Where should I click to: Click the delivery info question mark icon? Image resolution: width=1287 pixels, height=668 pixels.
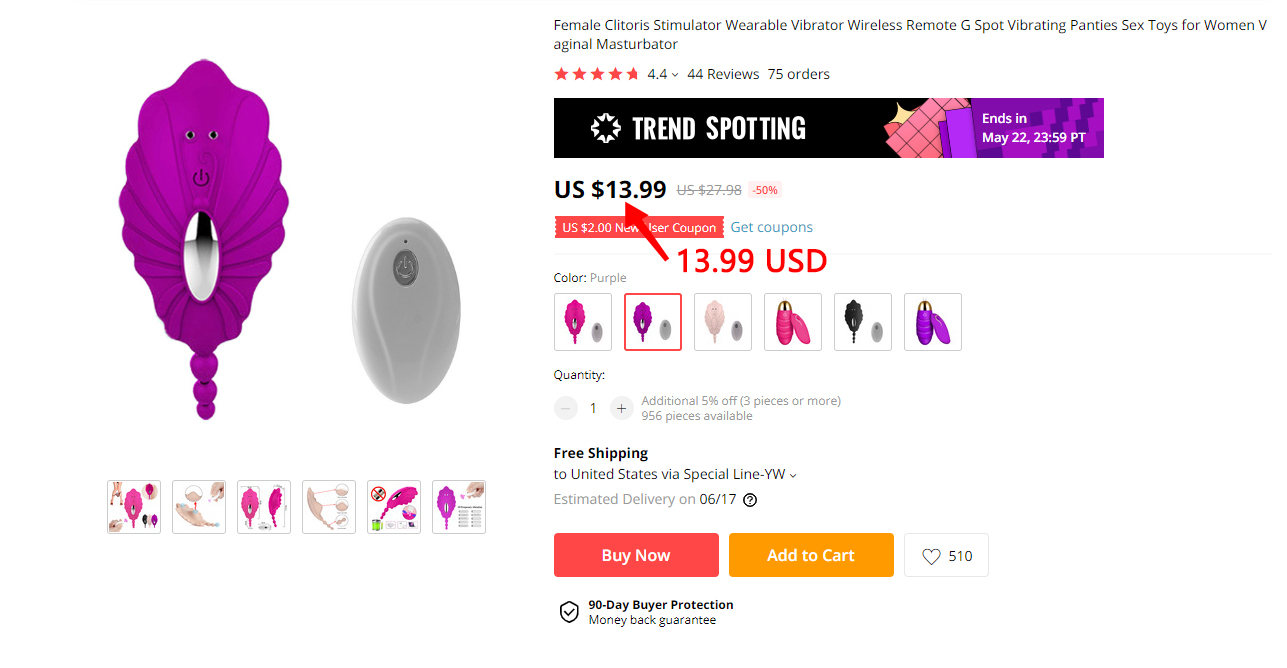pos(750,500)
